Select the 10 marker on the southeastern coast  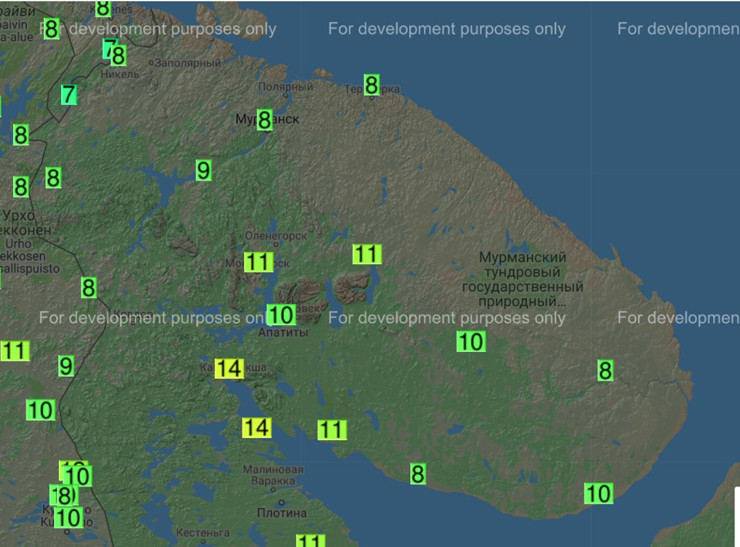pyautogui.click(x=598, y=494)
